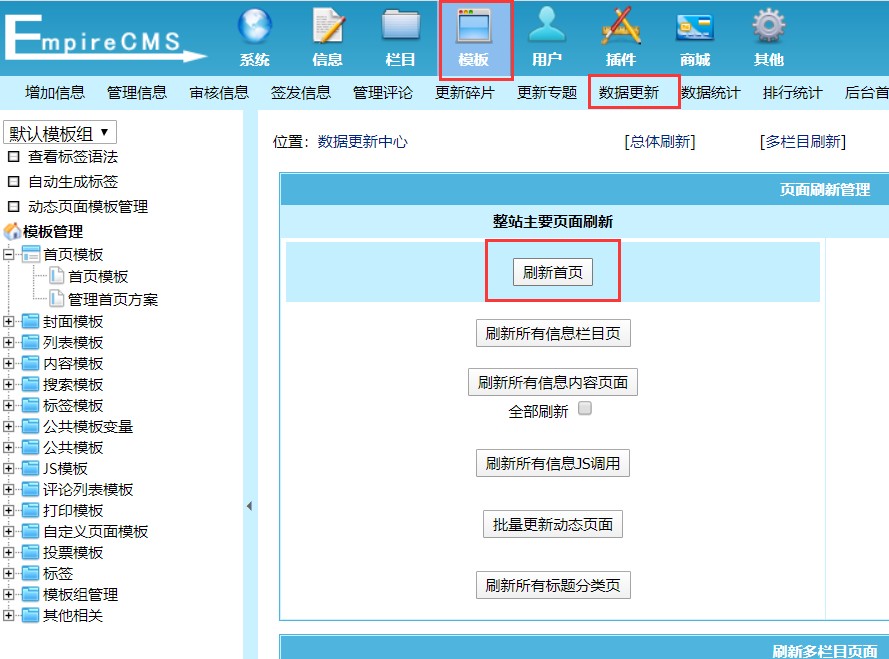Expand the 公共模板 tree node

[x=9, y=447]
